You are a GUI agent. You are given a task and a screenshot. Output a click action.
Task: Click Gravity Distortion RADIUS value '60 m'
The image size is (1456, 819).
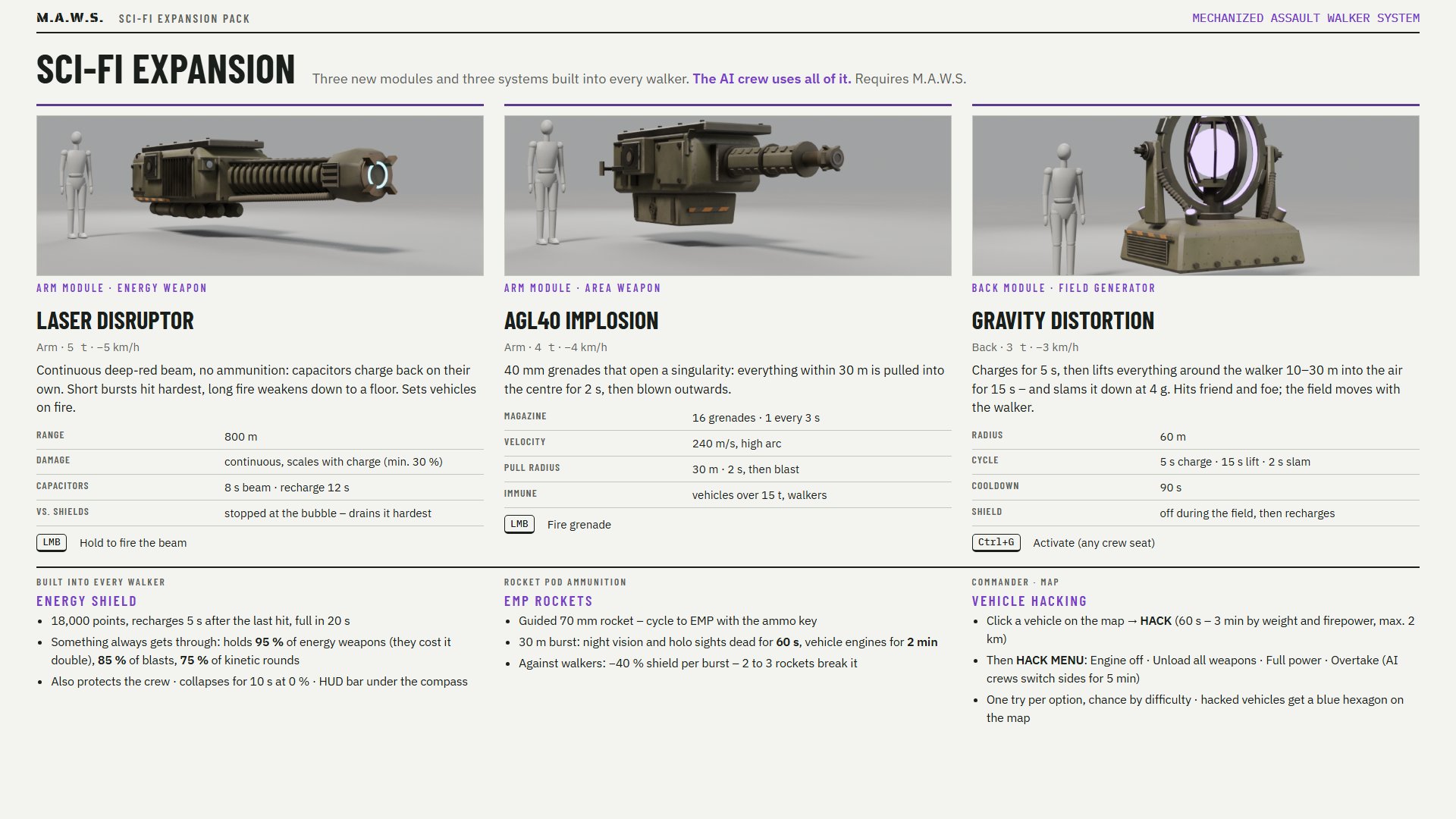(x=1172, y=437)
